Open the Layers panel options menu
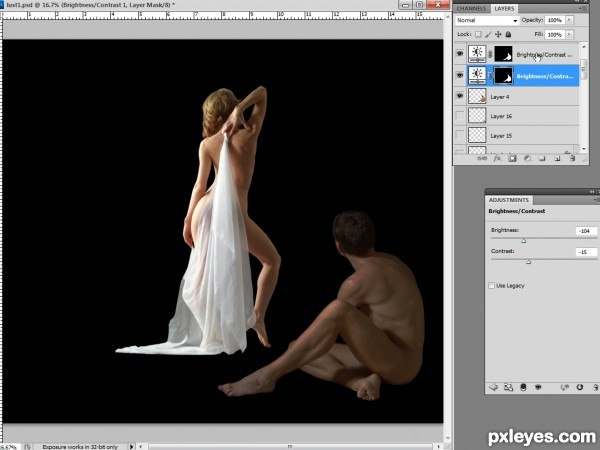600x450 pixels. point(584,8)
